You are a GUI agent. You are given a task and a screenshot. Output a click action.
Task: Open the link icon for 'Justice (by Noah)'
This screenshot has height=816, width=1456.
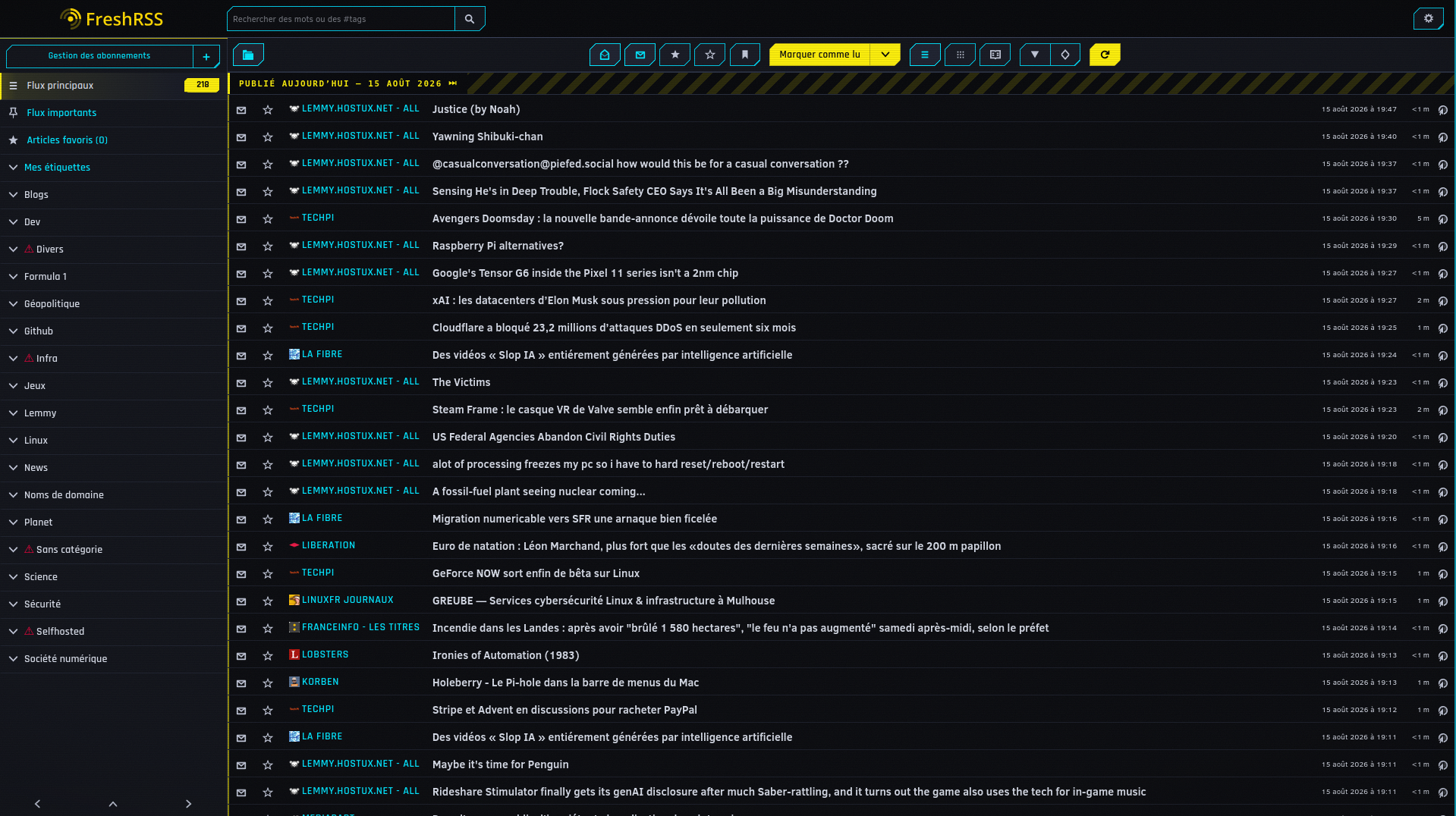1442,110
